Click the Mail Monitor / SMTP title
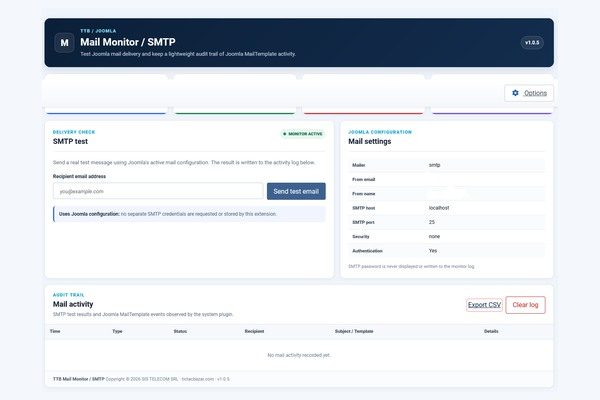Image resolution: width=600 pixels, height=400 pixels. click(128, 42)
